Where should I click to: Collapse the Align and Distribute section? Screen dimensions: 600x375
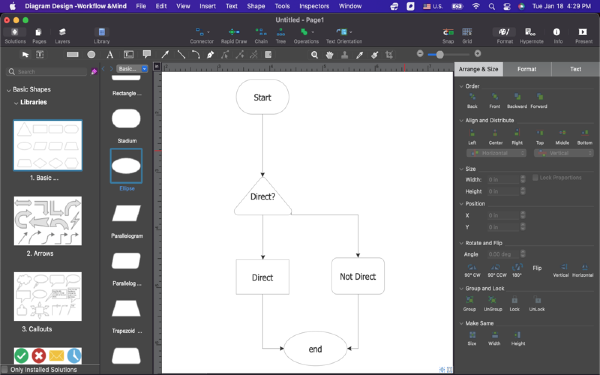coord(461,121)
